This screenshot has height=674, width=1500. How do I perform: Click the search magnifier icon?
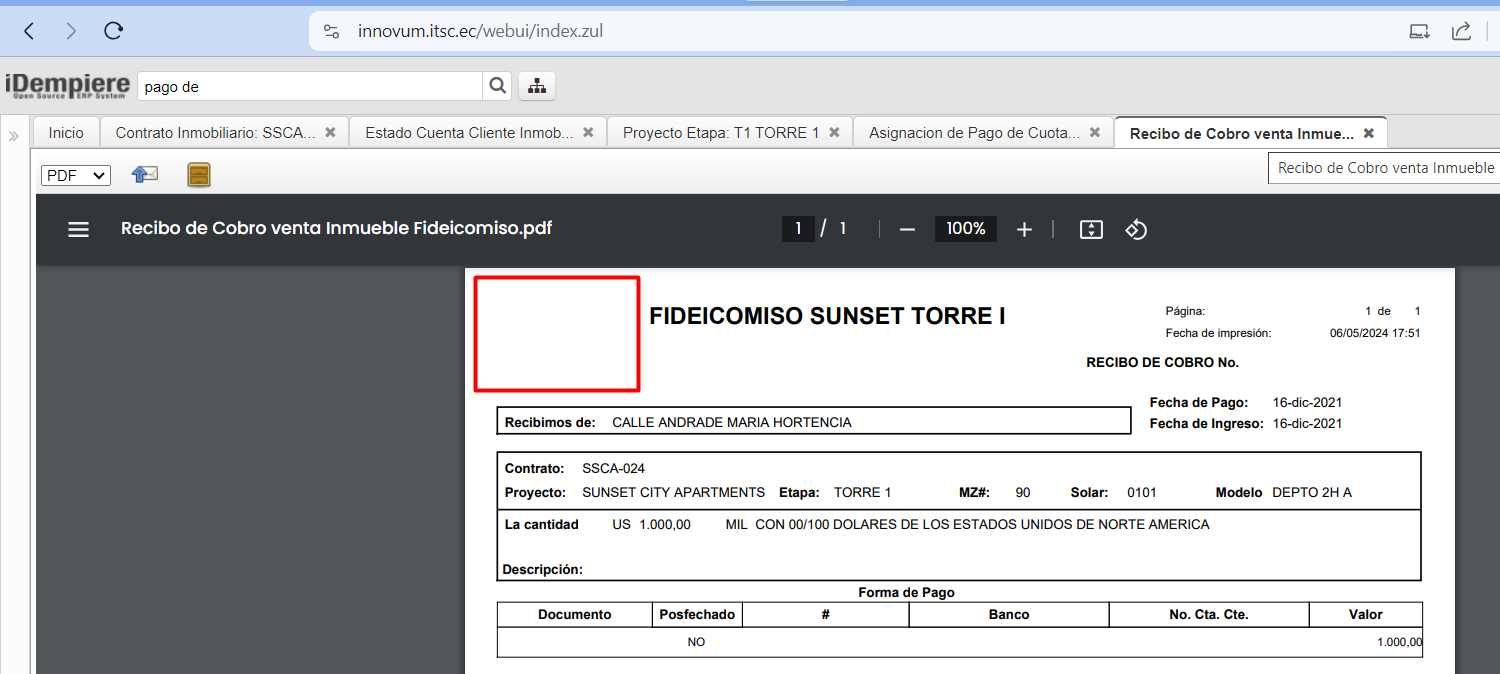[x=497, y=86]
